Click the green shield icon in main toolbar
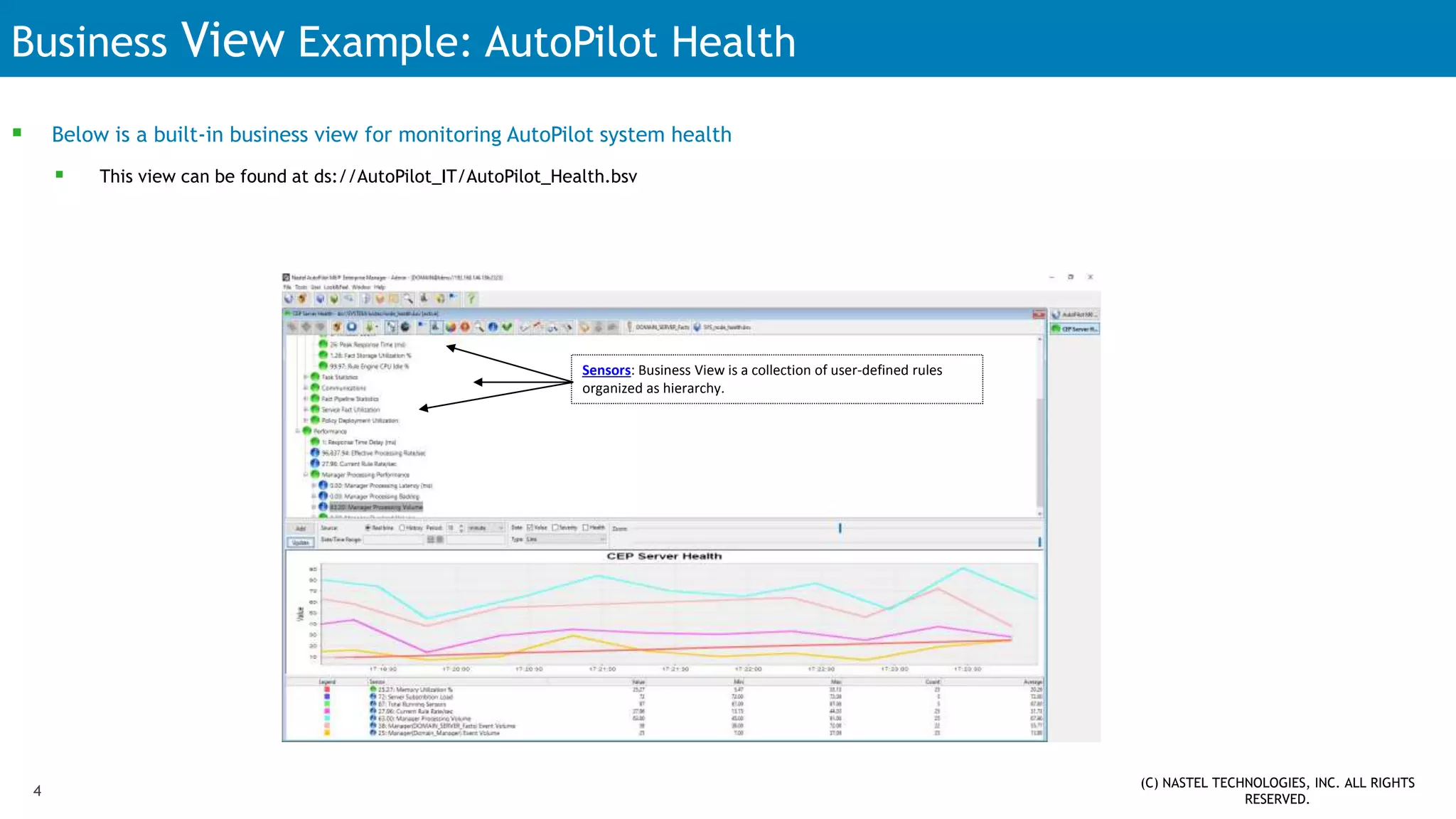Viewport: 1456px width, 819px height. (333, 299)
